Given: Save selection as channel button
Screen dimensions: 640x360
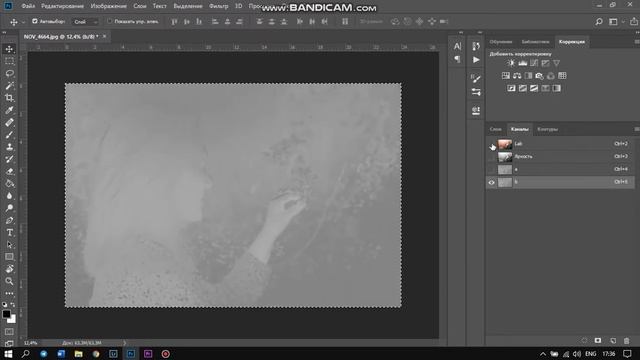Looking at the screenshot, I should [x=598, y=340].
